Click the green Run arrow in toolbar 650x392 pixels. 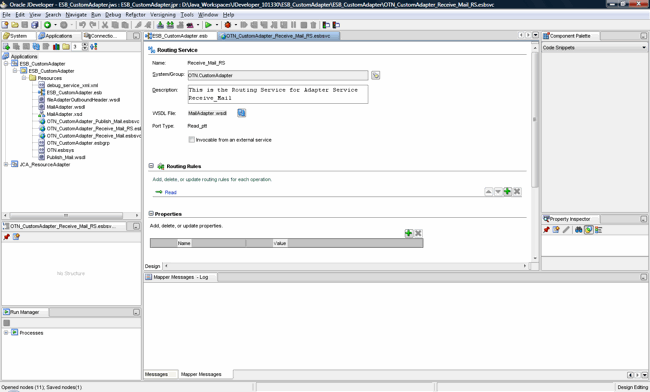(x=208, y=25)
